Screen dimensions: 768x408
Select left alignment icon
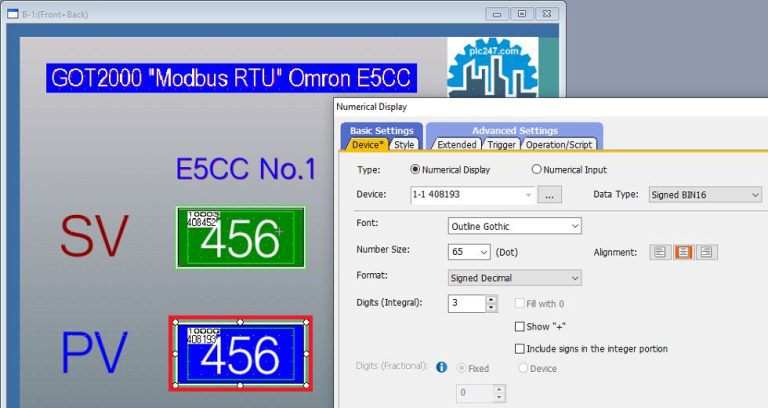point(660,252)
